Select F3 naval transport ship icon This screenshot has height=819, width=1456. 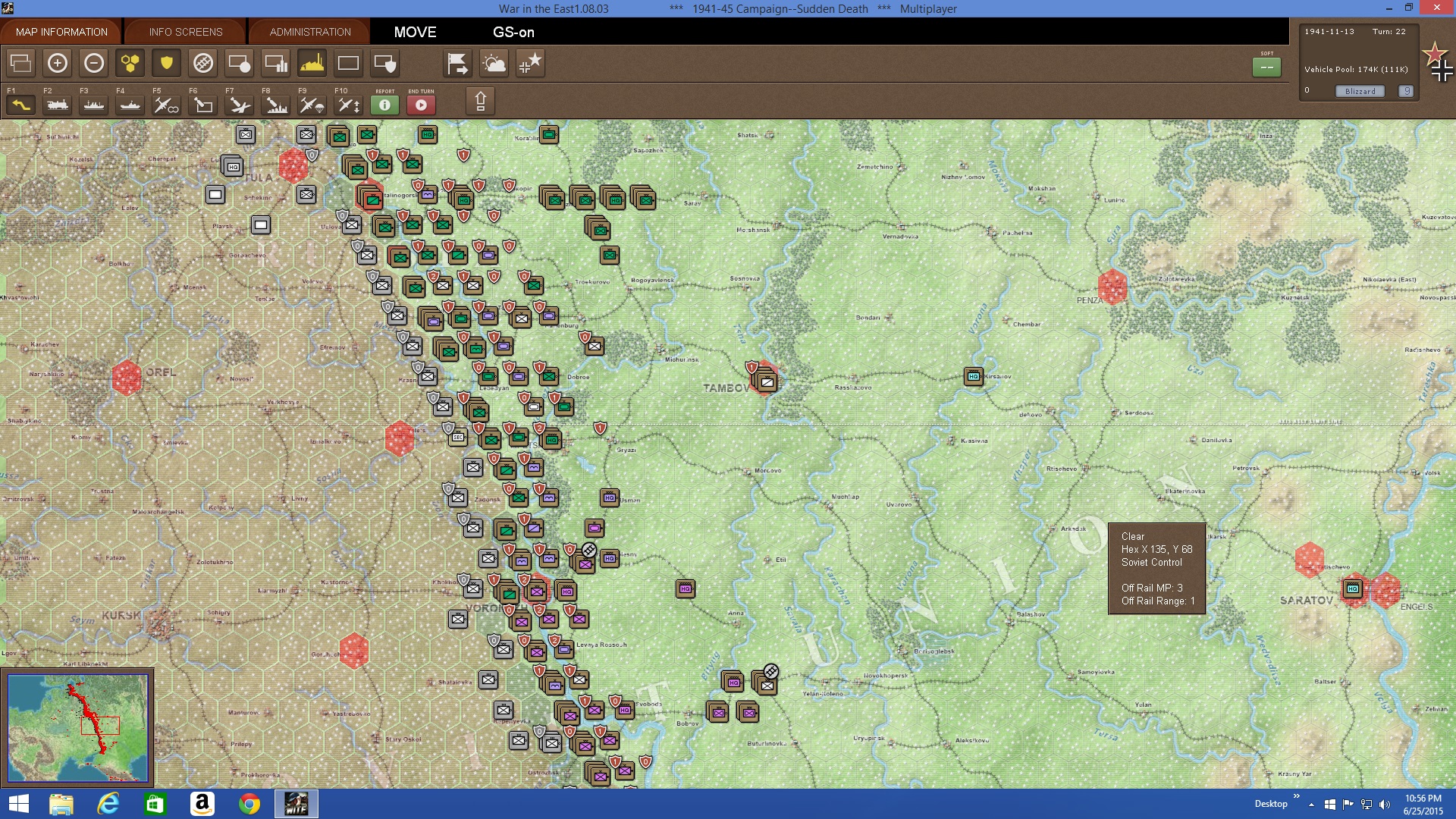click(93, 105)
